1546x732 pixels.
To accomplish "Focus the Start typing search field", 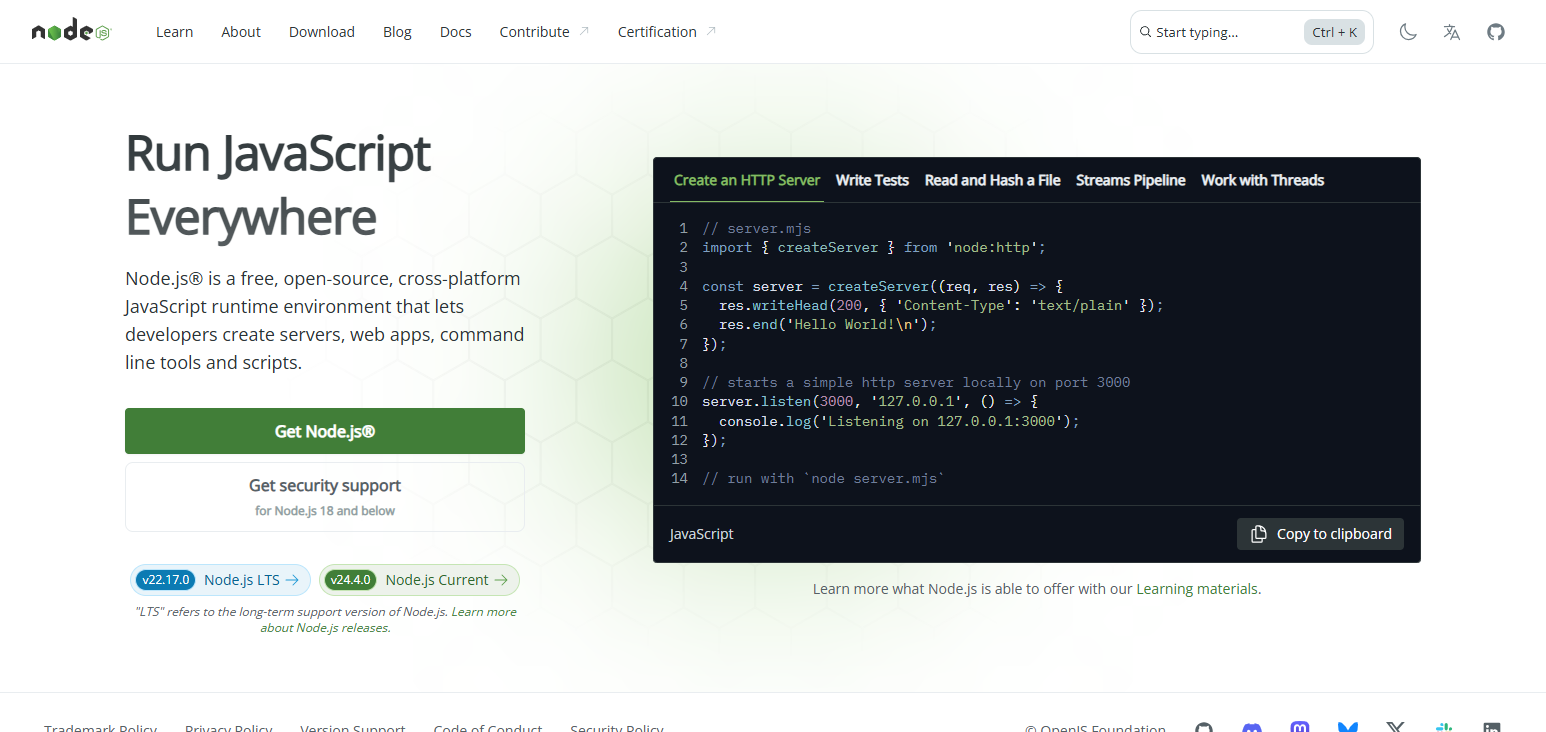I will click(1251, 32).
